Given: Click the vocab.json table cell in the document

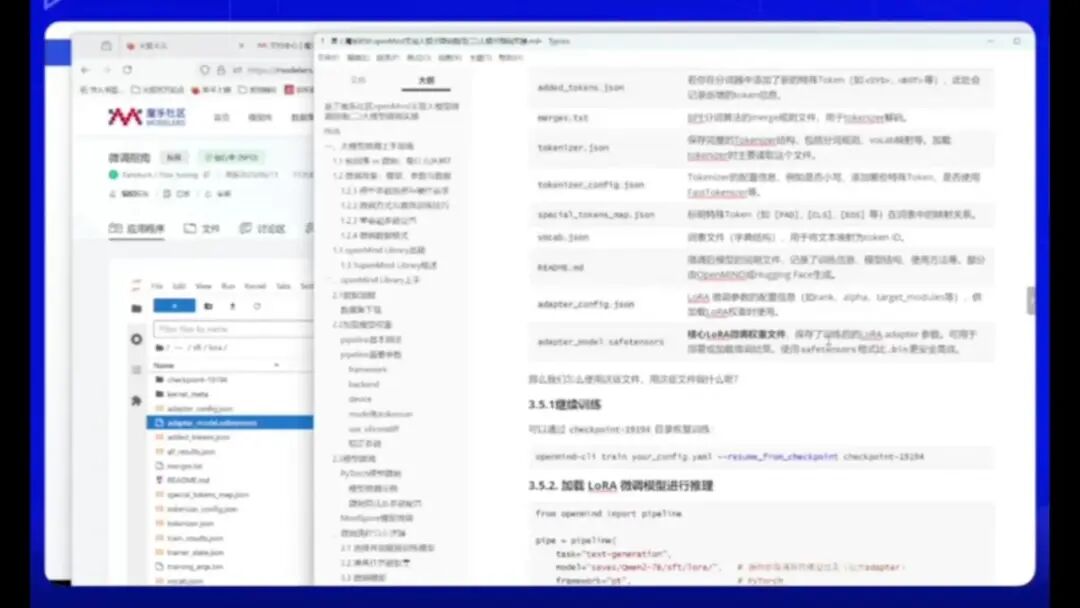Looking at the screenshot, I should click(x=563, y=237).
